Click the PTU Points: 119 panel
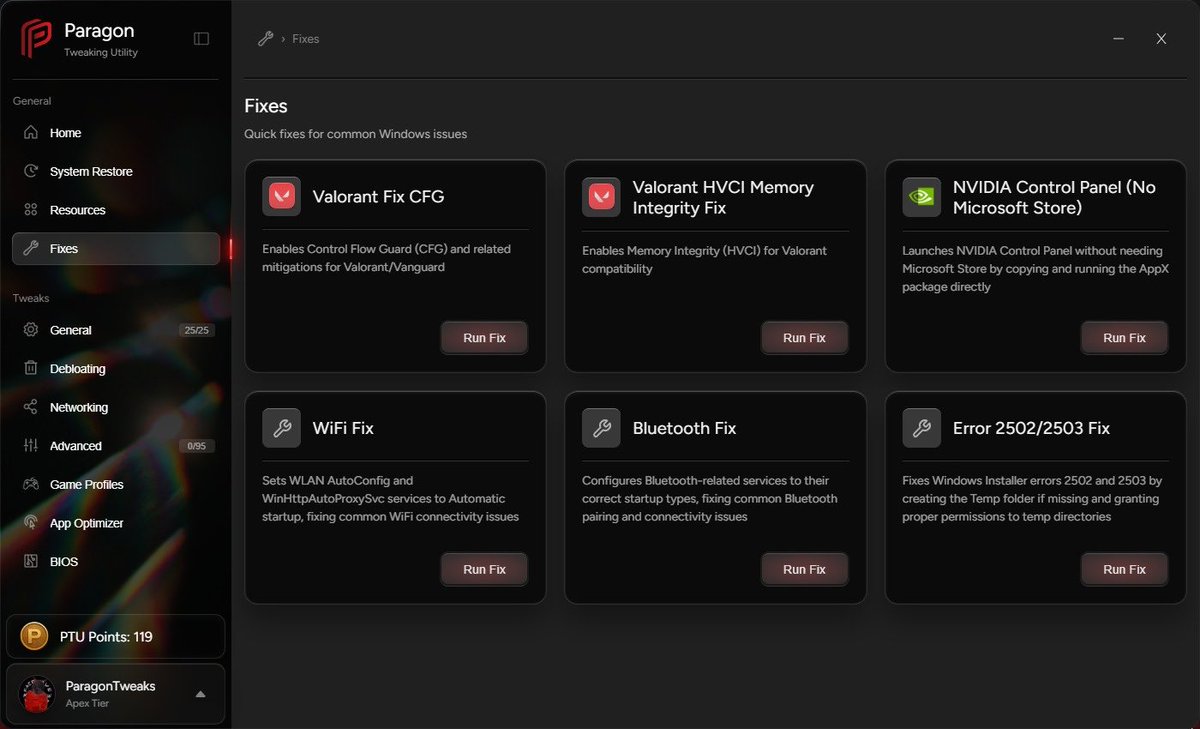The height and width of the screenshot is (729, 1200). [x=116, y=637]
